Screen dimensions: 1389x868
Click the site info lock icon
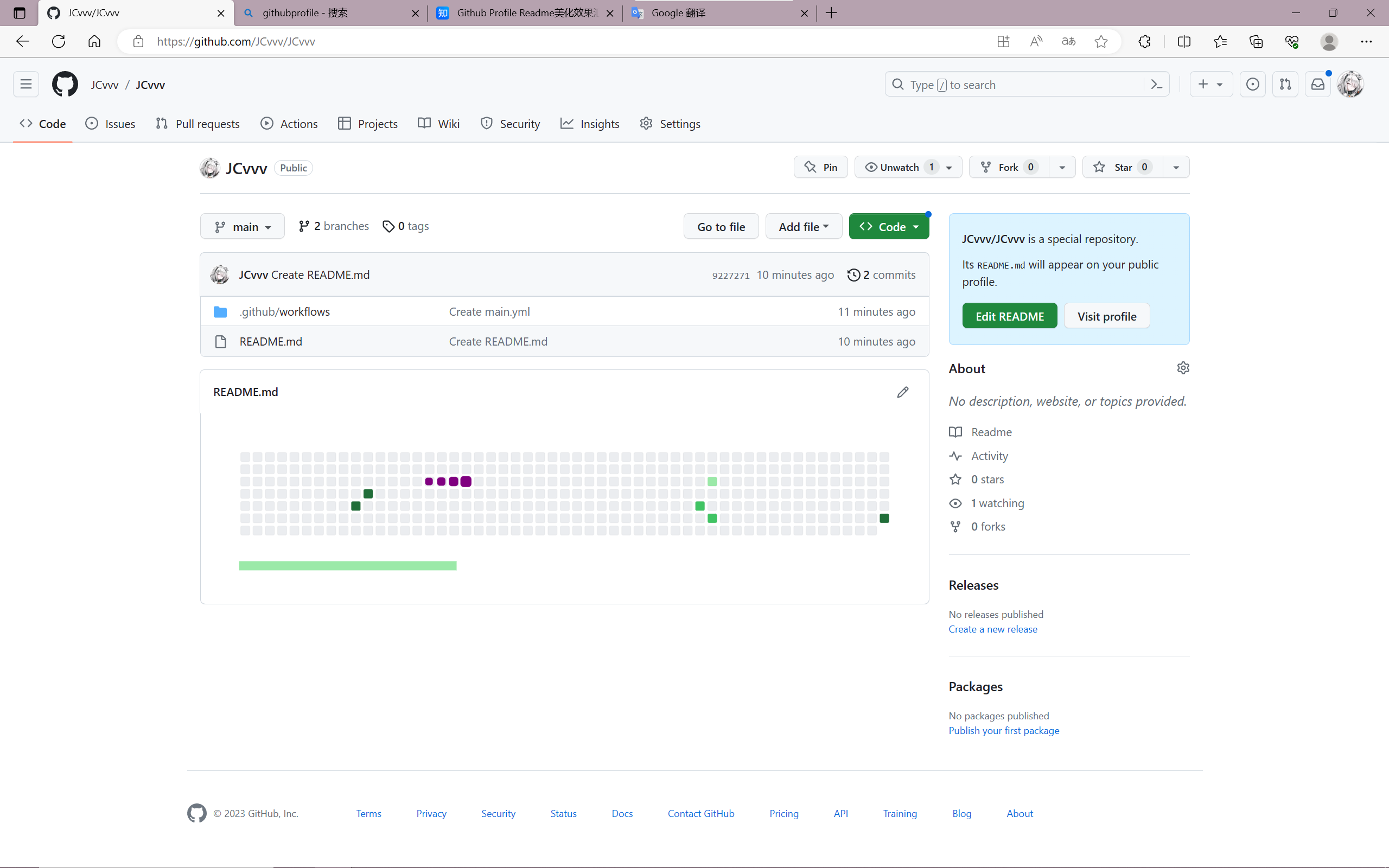pos(138,41)
